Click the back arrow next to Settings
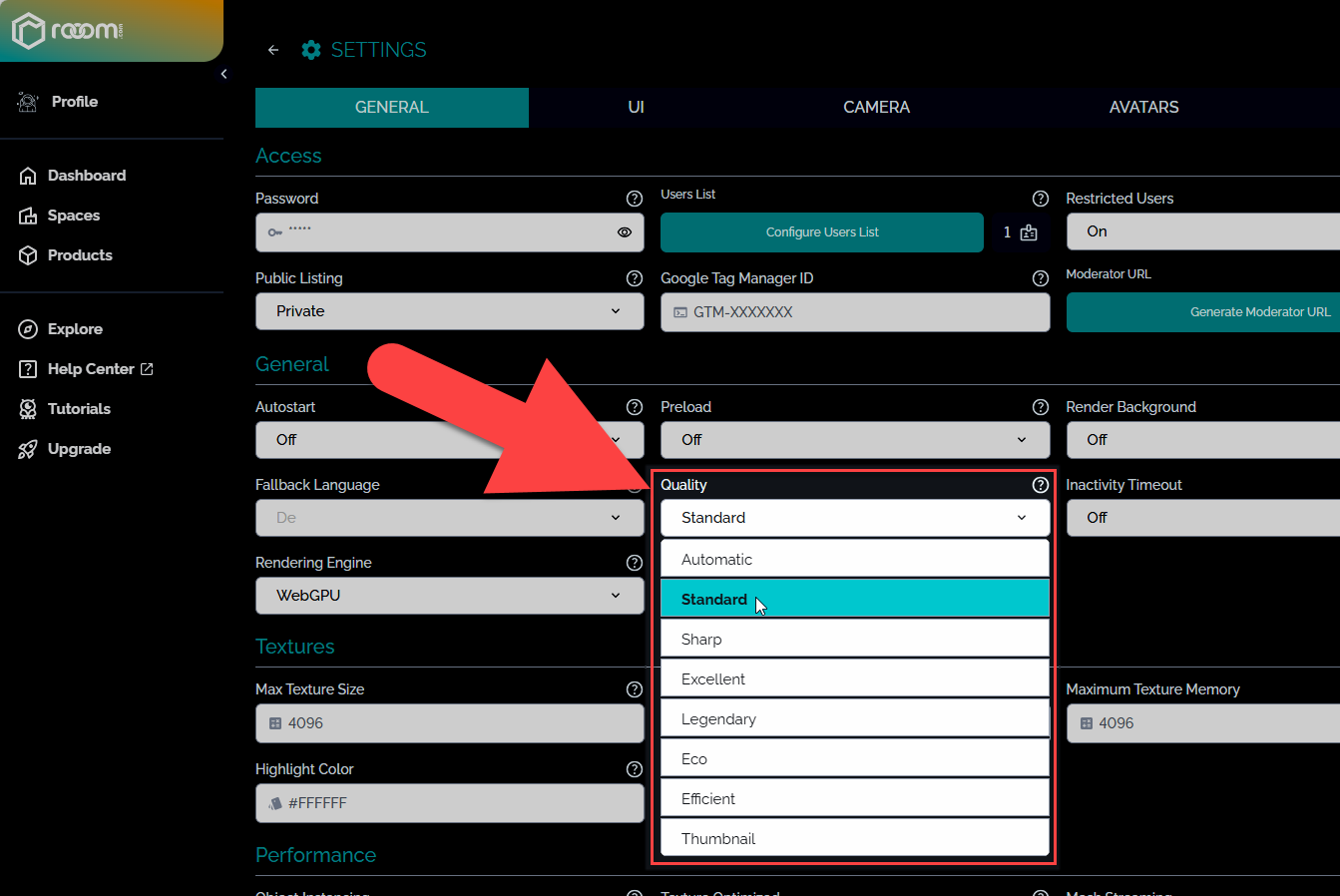The width and height of the screenshot is (1340, 896). point(273,49)
